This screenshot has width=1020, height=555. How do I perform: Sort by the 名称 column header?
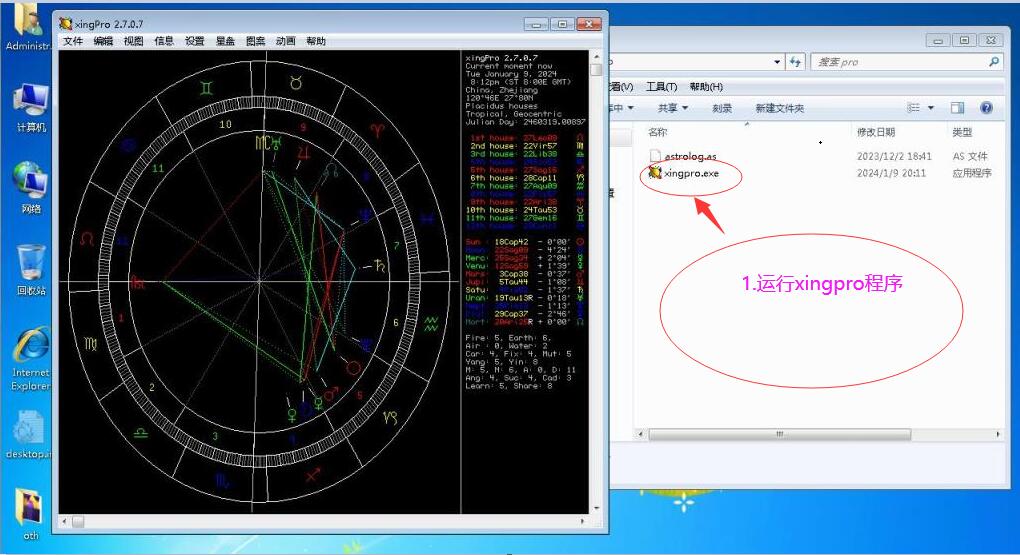coord(658,132)
